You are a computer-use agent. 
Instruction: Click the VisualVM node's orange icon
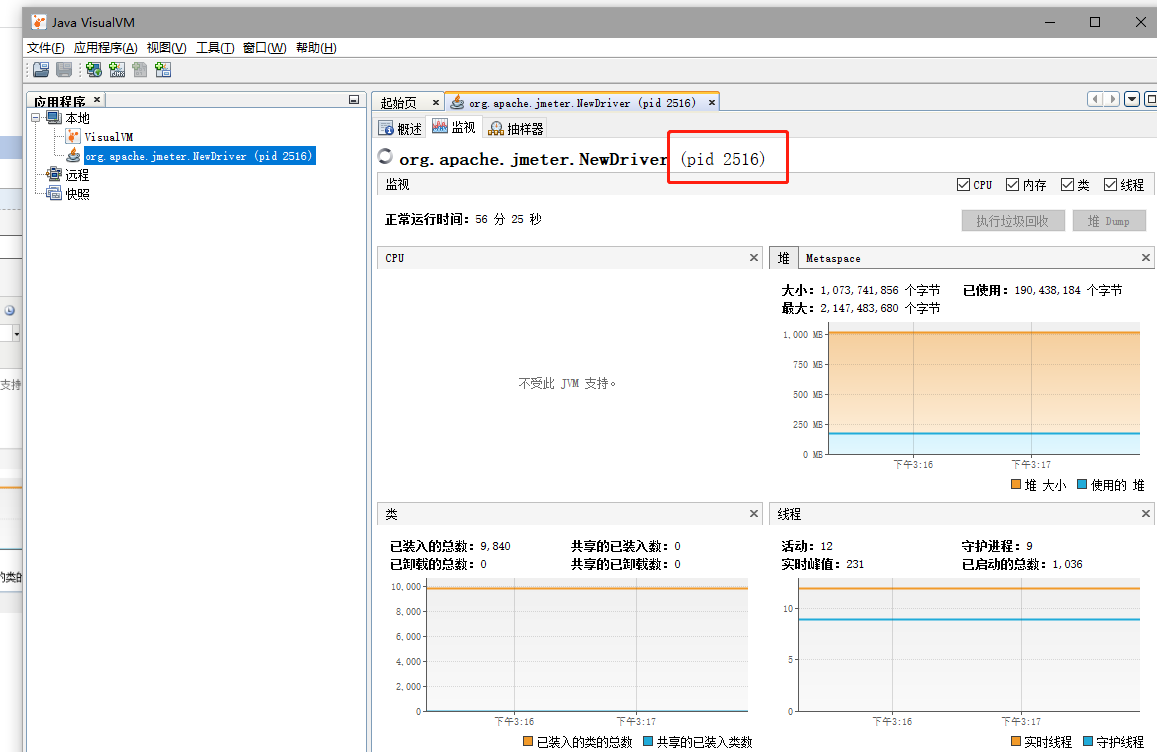click(73, 137)
